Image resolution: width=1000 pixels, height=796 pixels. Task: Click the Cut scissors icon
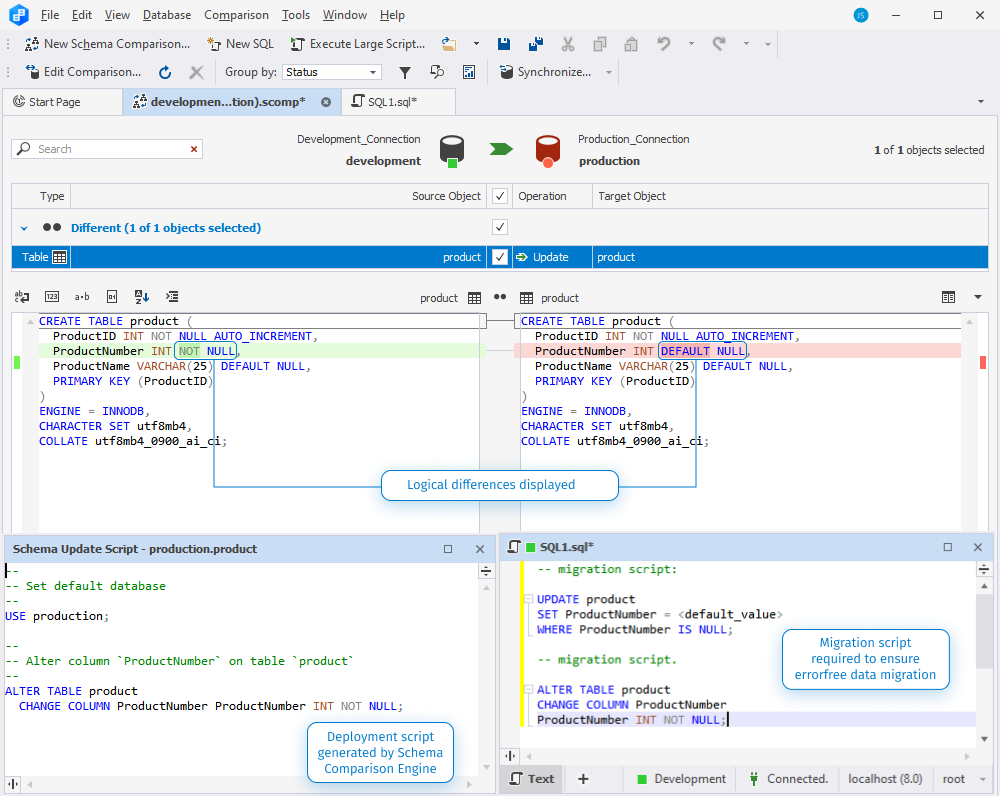tap(568, 44)
